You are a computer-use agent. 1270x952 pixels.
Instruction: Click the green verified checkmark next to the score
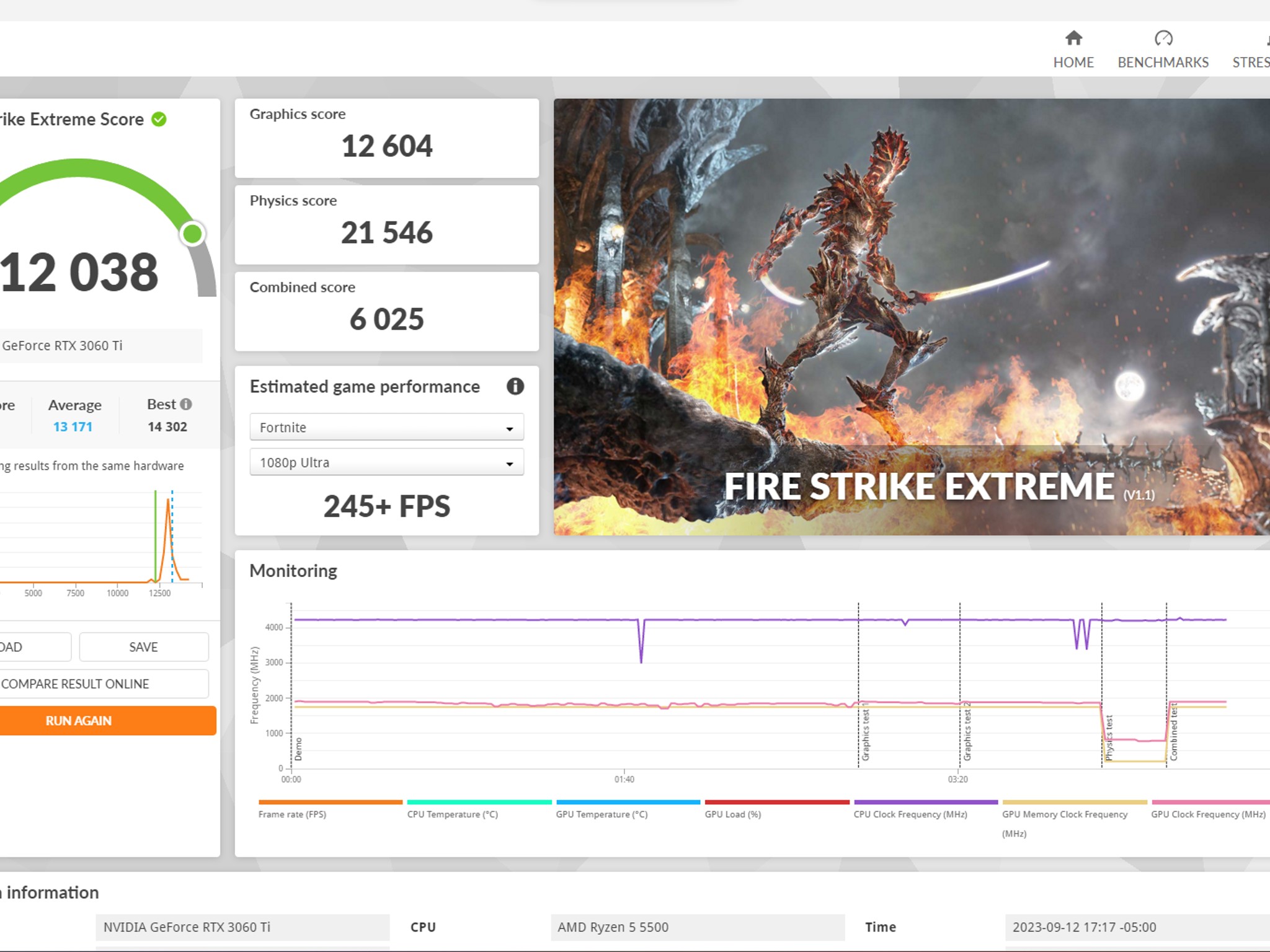point(159,119)
